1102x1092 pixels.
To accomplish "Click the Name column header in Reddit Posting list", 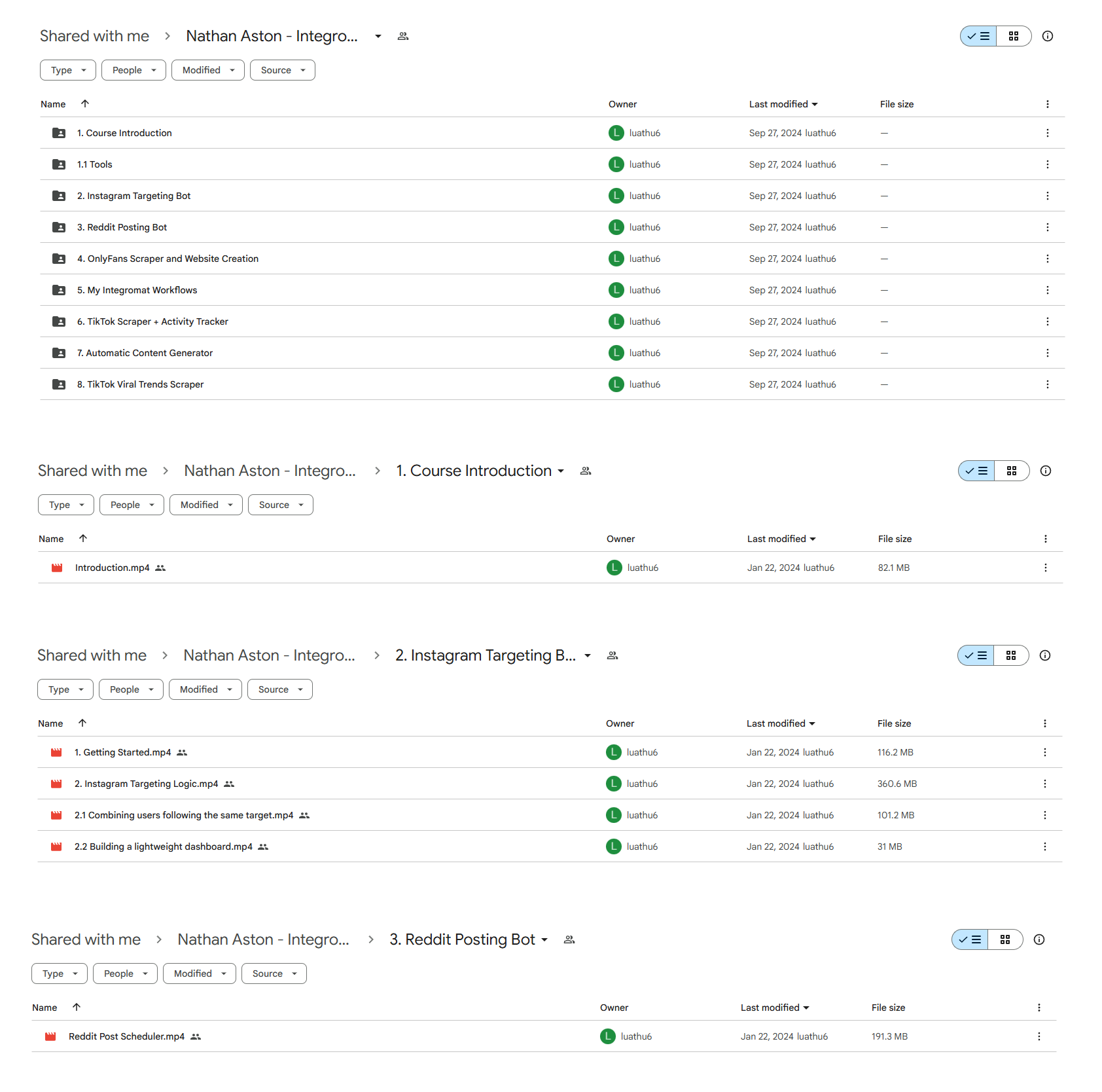I will click(44, 1008).
